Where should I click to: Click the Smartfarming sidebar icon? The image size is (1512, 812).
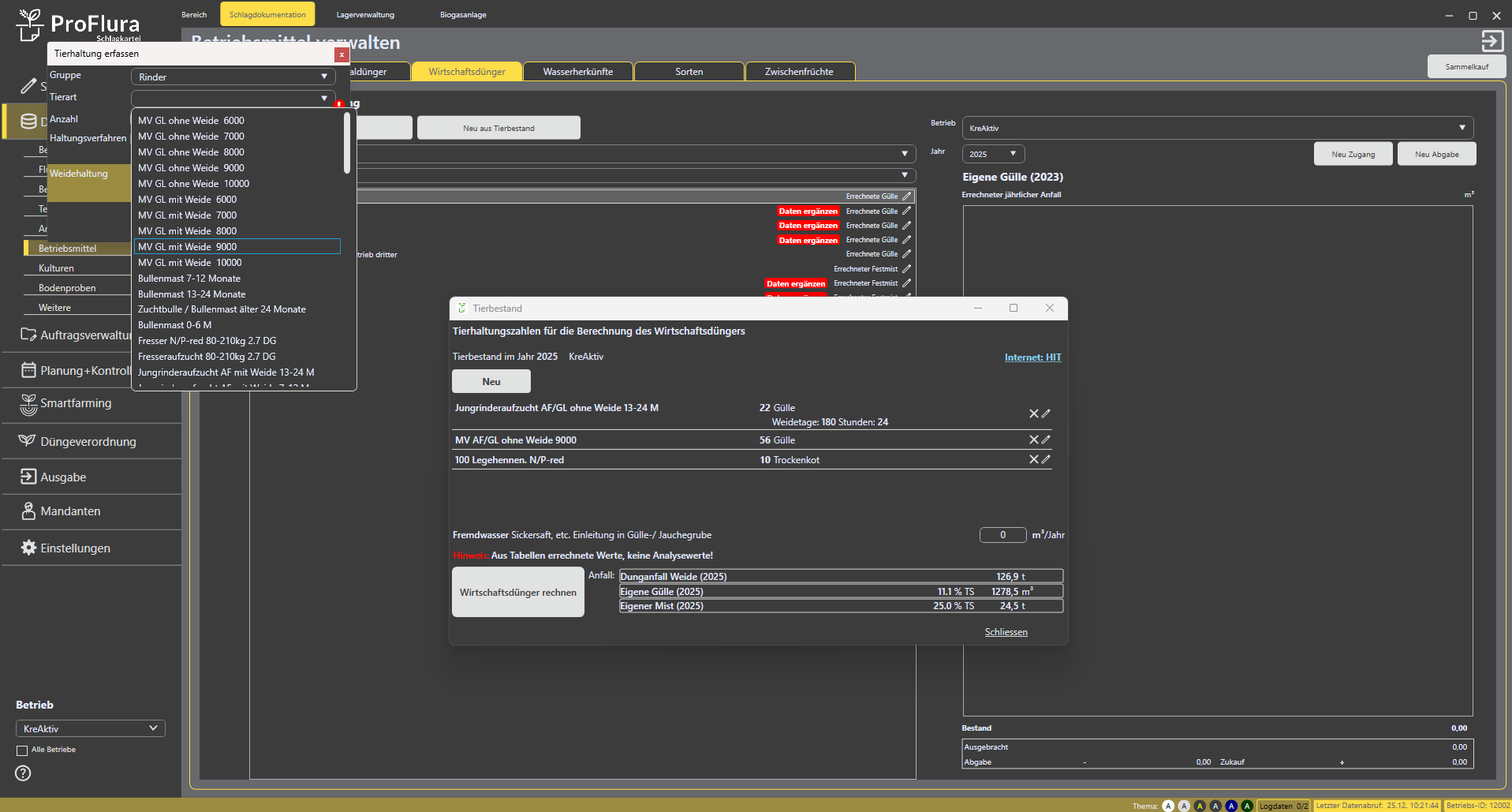(28, 404)
